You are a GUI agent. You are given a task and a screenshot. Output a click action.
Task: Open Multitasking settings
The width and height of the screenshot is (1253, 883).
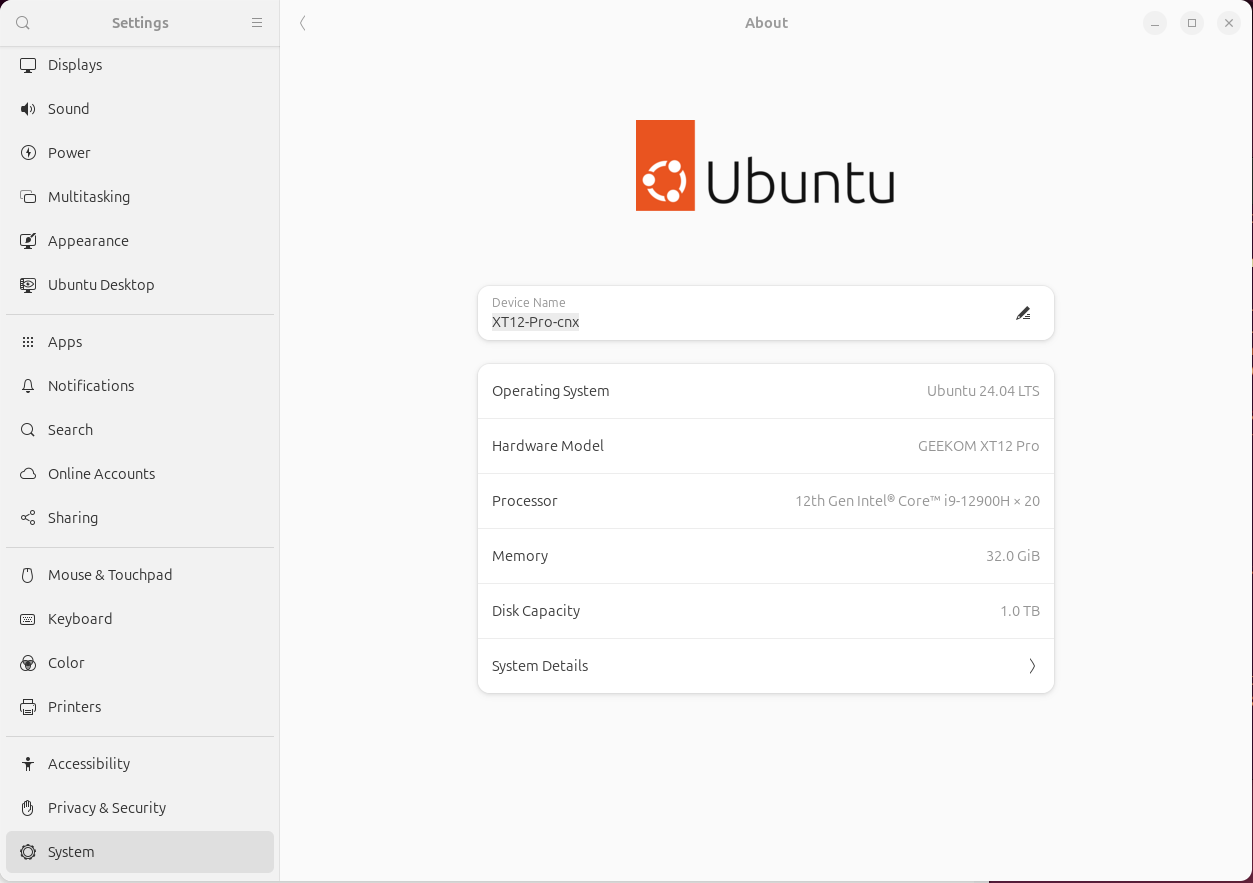[x=140, y=197]
